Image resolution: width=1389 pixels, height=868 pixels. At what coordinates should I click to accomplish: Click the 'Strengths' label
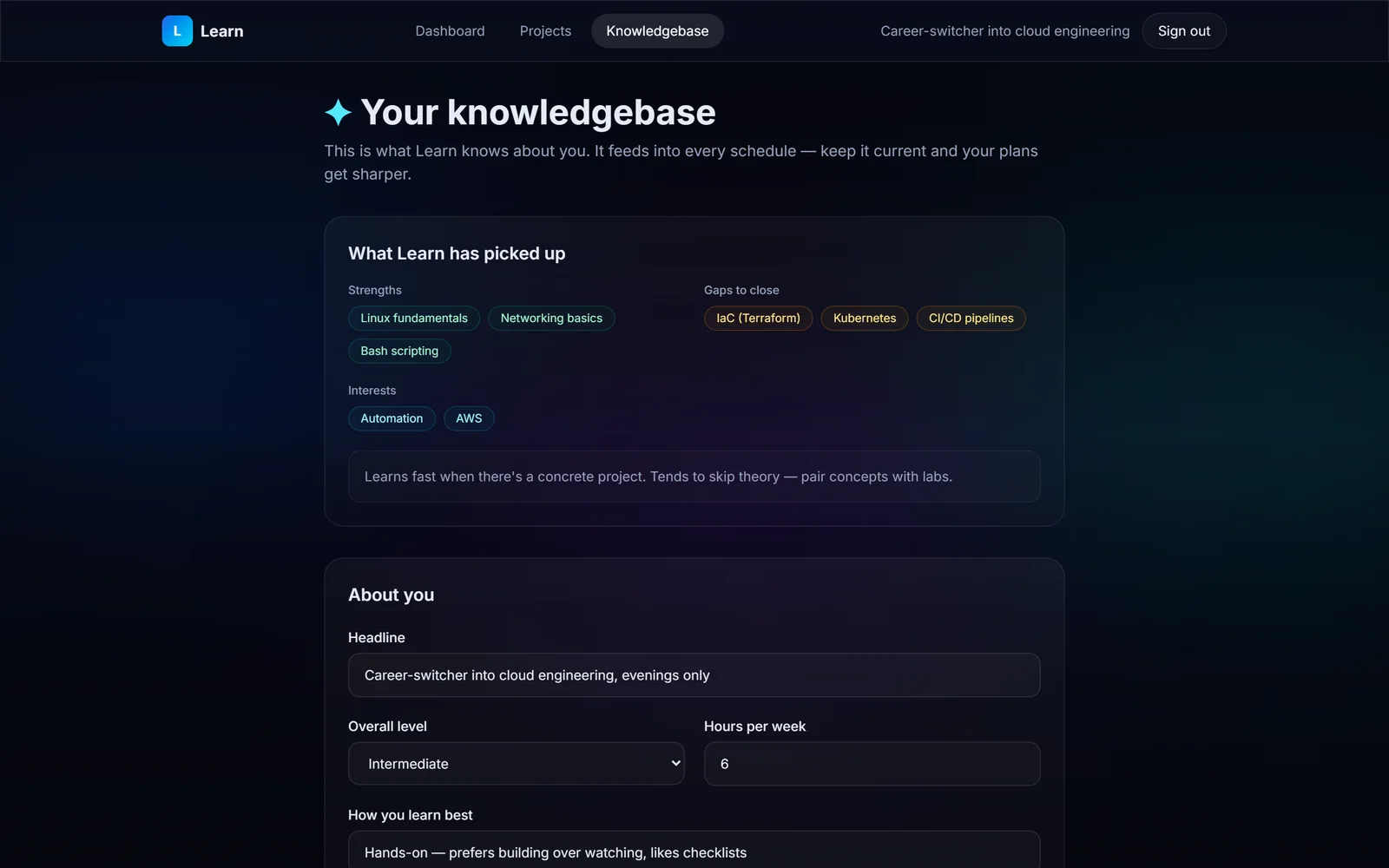coord(375,290)
